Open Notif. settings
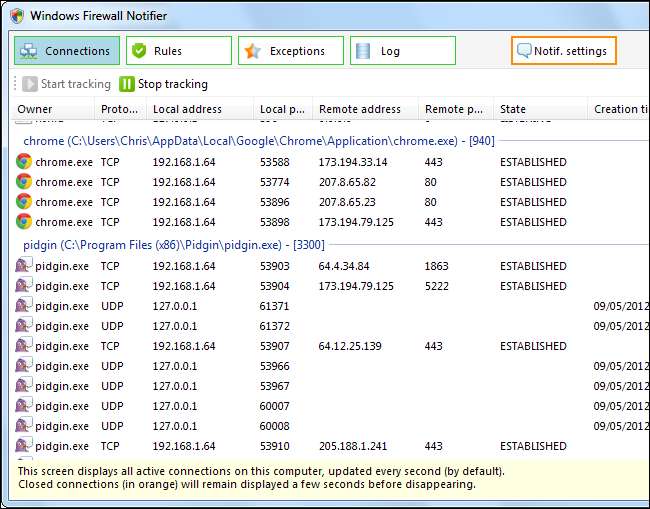The image size is (650, 509). [563, 51]
